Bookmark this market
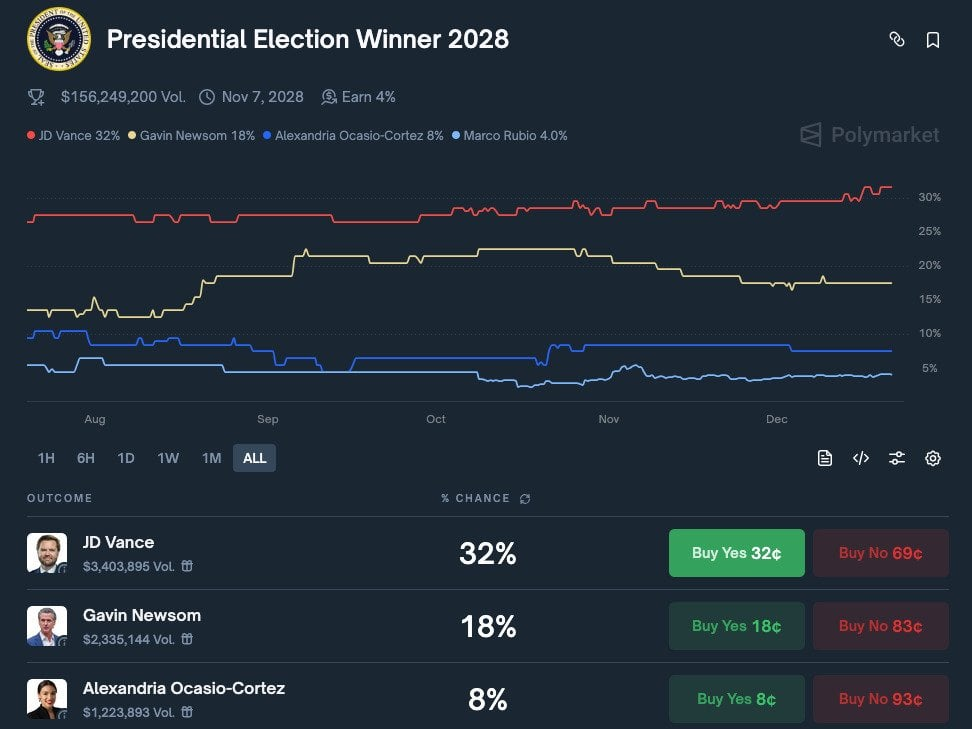 [x=933, y=40]
